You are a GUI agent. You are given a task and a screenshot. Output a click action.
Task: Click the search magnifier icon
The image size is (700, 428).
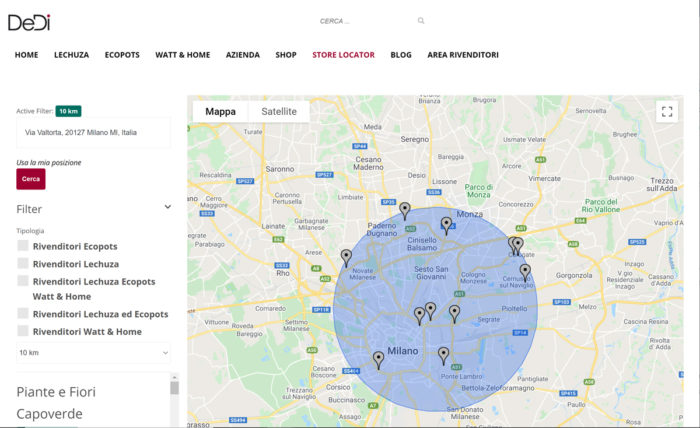pyautogui.click(x=421, y=21)
